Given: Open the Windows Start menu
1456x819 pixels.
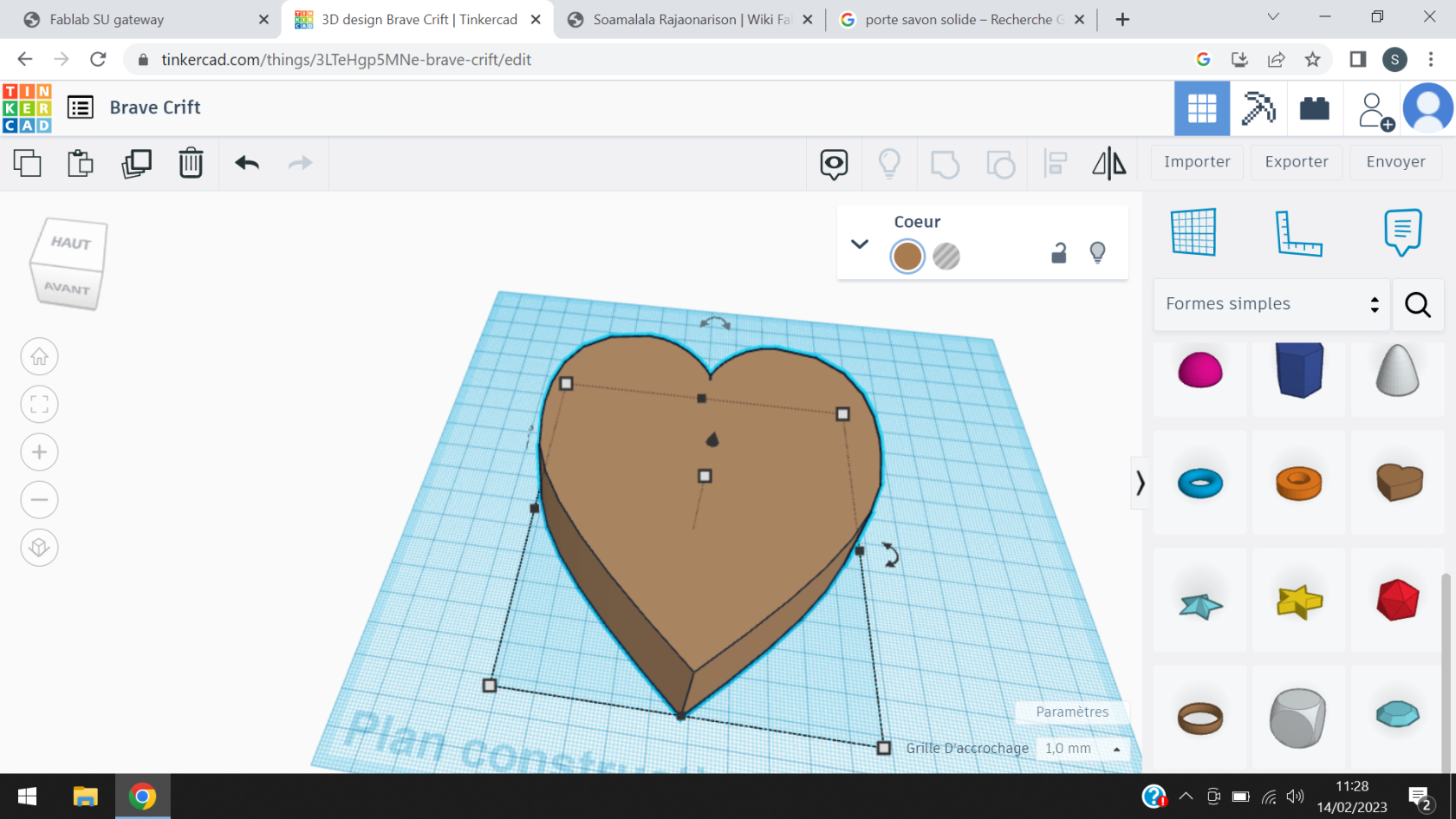Looking at the screenshot, I should click(27, 796).
